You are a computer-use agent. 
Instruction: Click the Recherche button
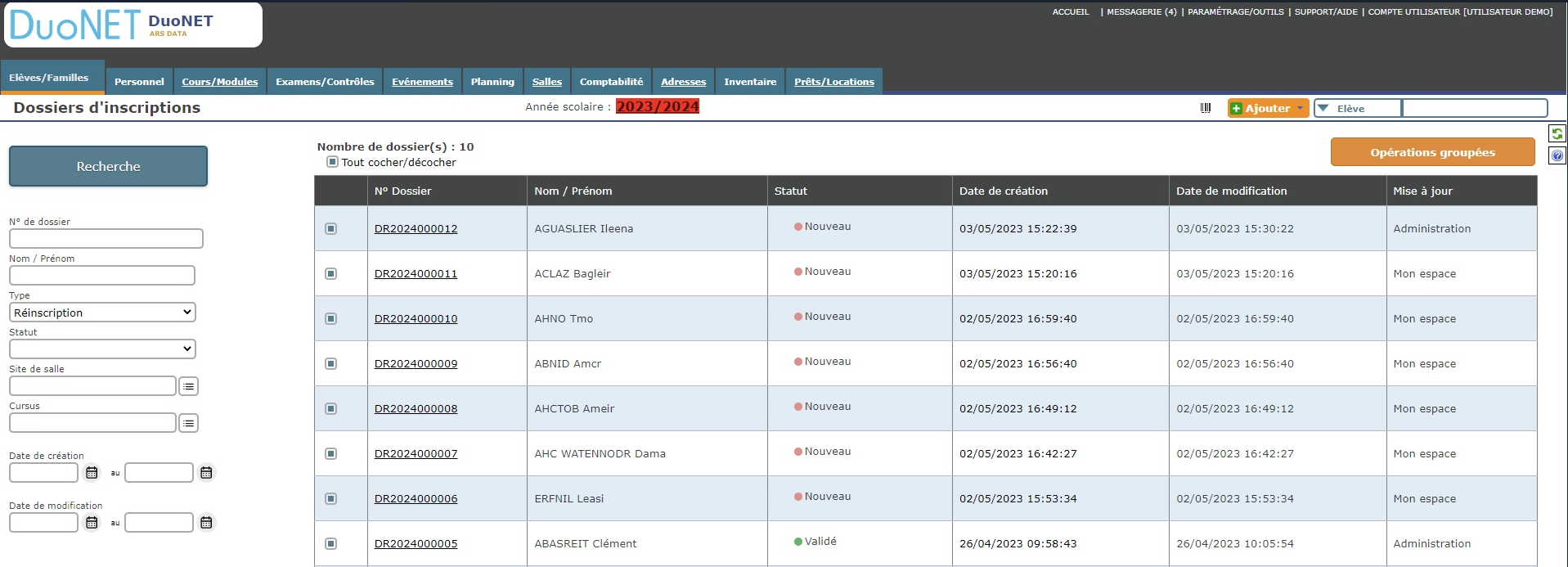tap(108, 166)
